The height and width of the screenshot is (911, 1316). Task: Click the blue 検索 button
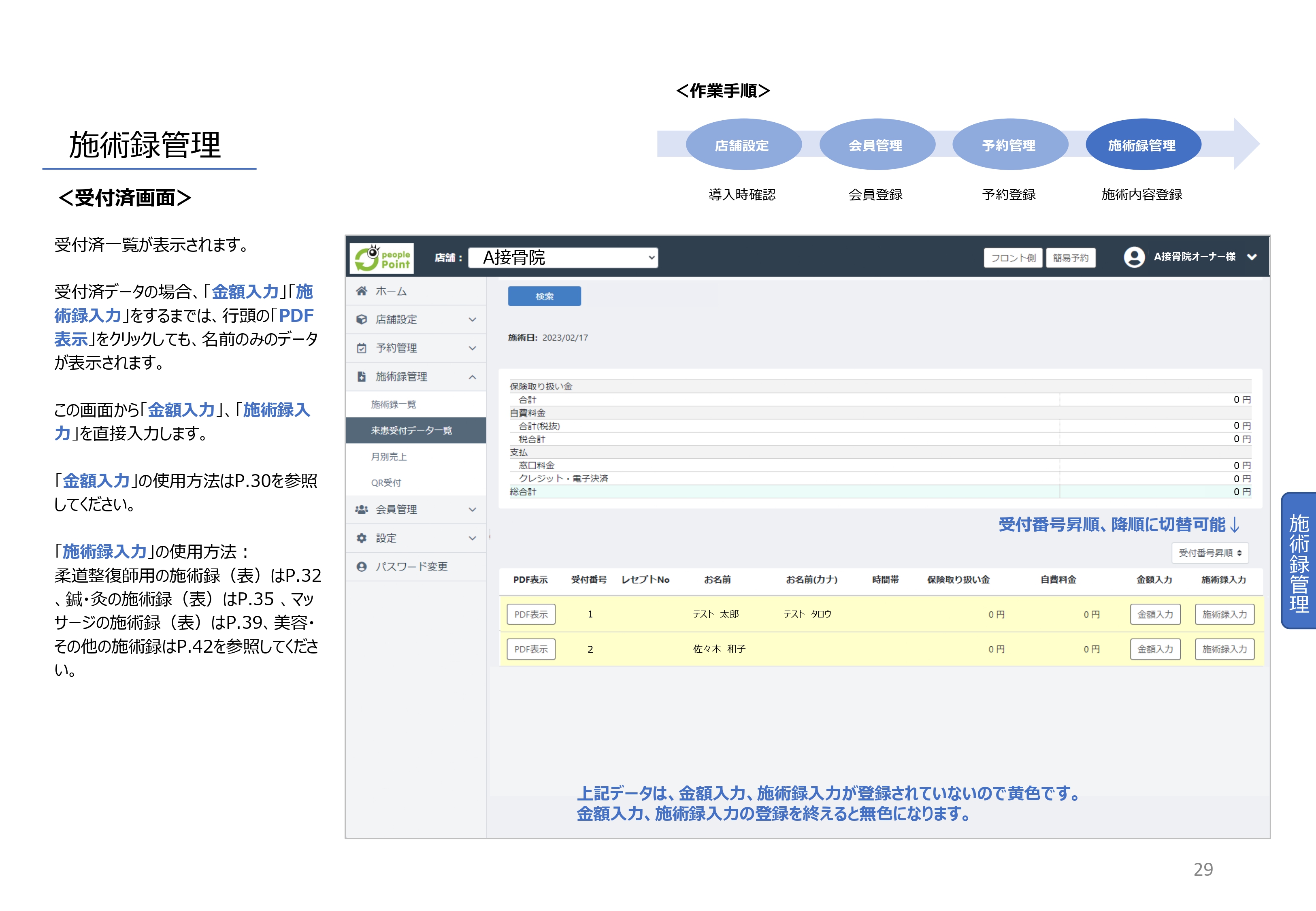[x=544, y=296]
